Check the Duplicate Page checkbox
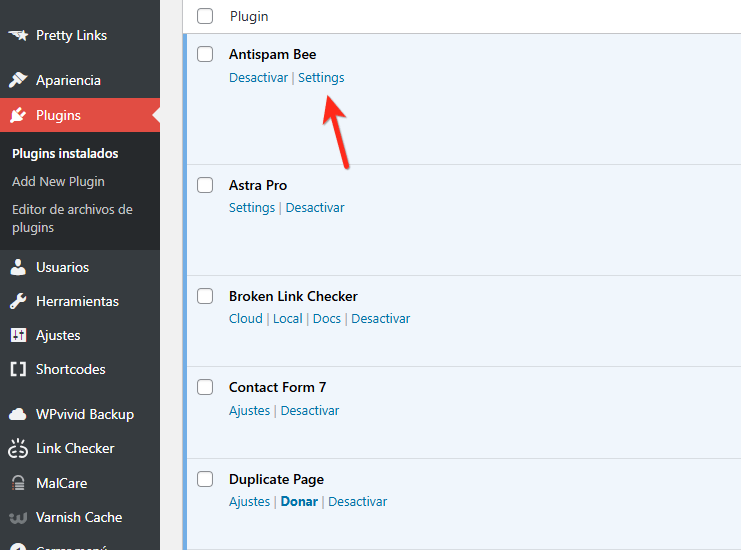741x550 pixels. pos(205,479)
